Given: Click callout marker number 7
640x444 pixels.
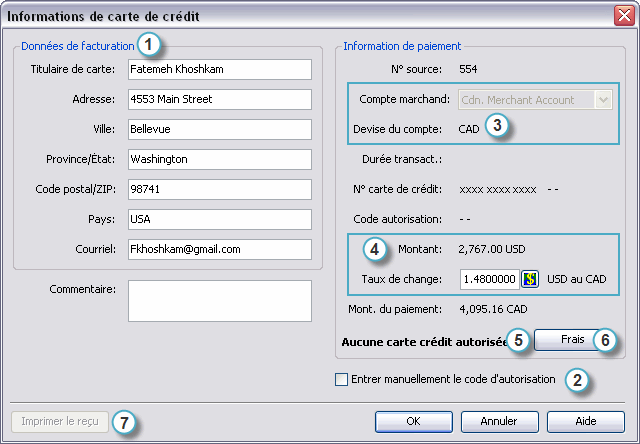Looking at the screenshot, I should [x=124, y=422].
